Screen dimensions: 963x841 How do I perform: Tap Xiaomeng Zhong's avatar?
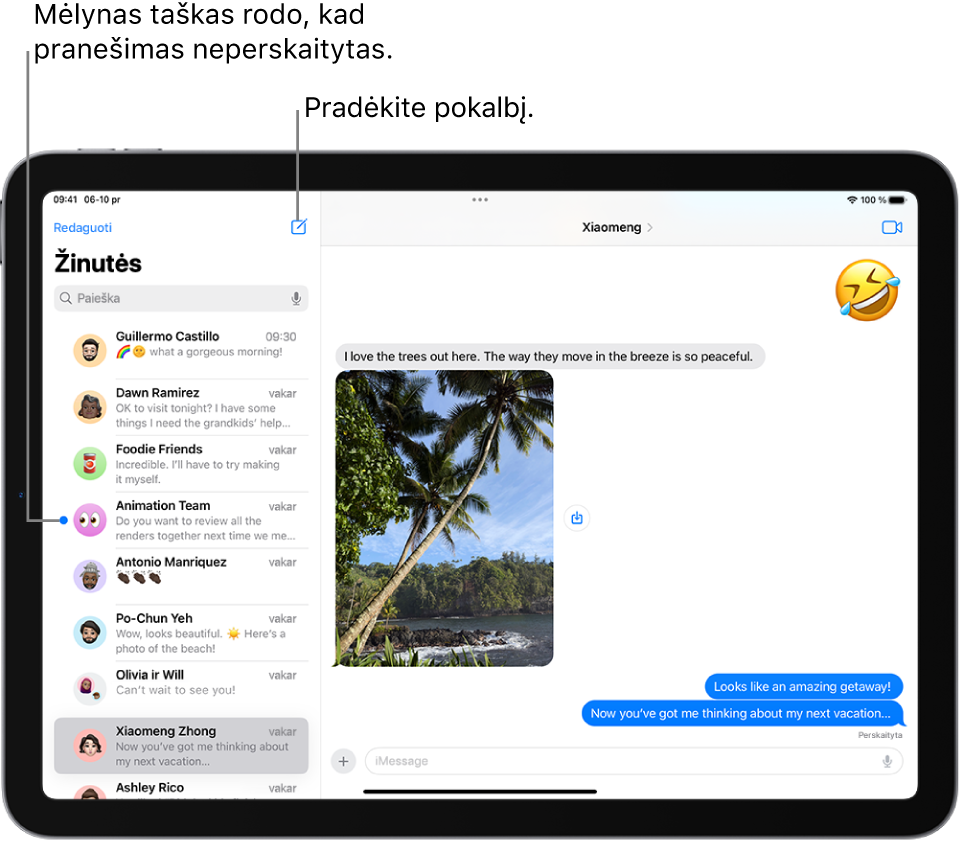click(x=90, y=745)
